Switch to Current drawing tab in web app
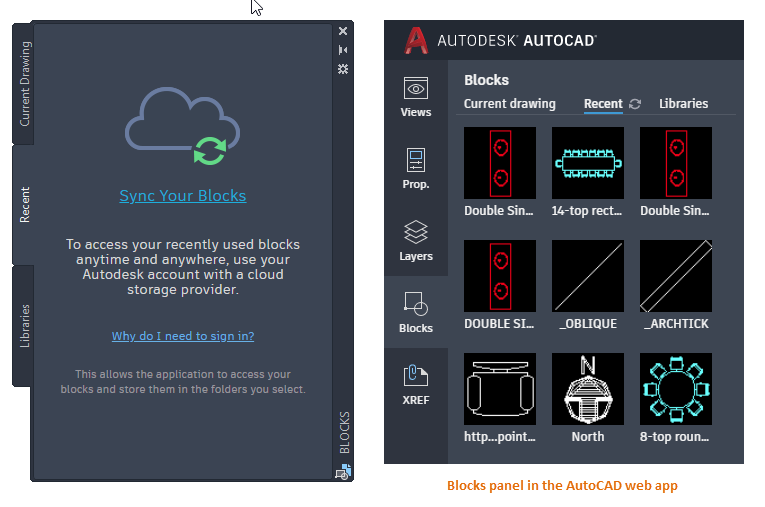765x507 pixels. (509, 104)
